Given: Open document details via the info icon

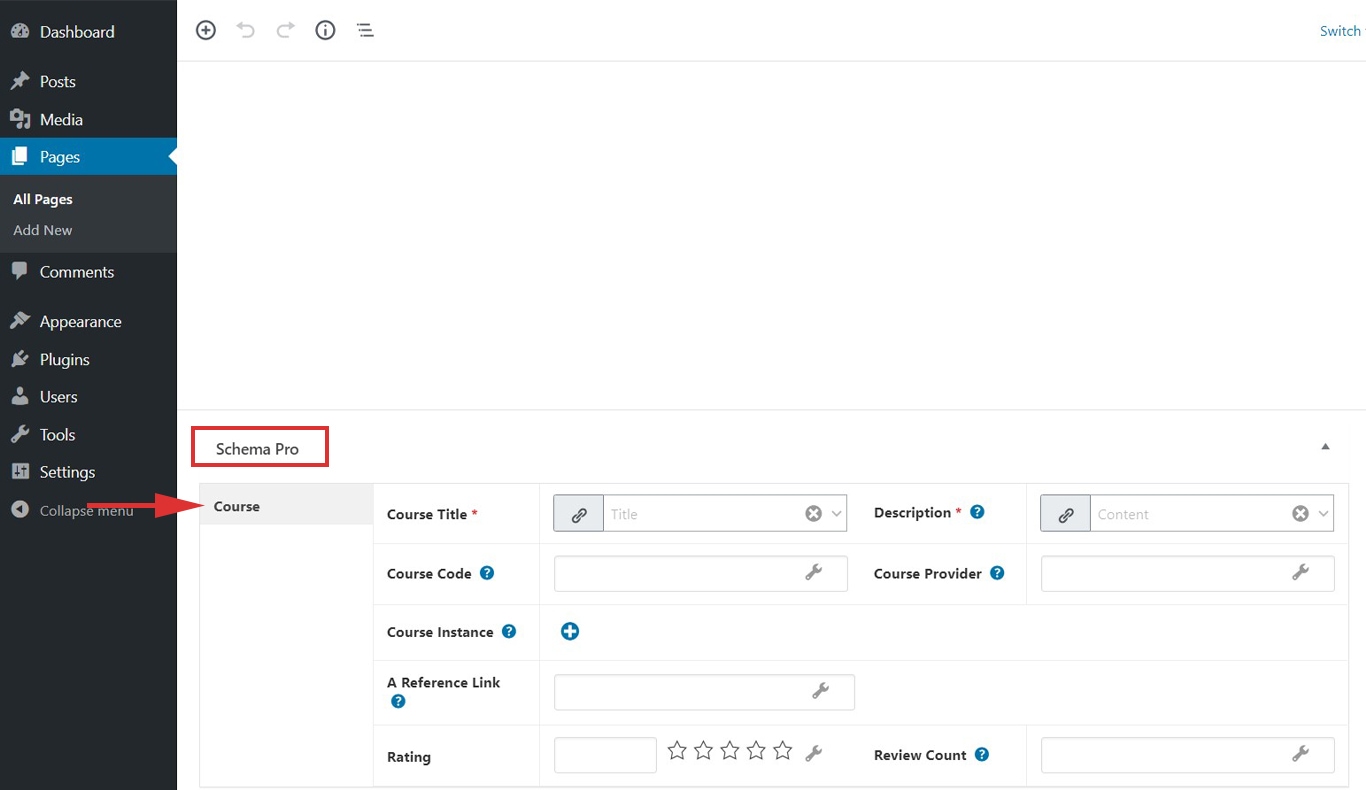Looking at the screenshot, I should (325, 30).
